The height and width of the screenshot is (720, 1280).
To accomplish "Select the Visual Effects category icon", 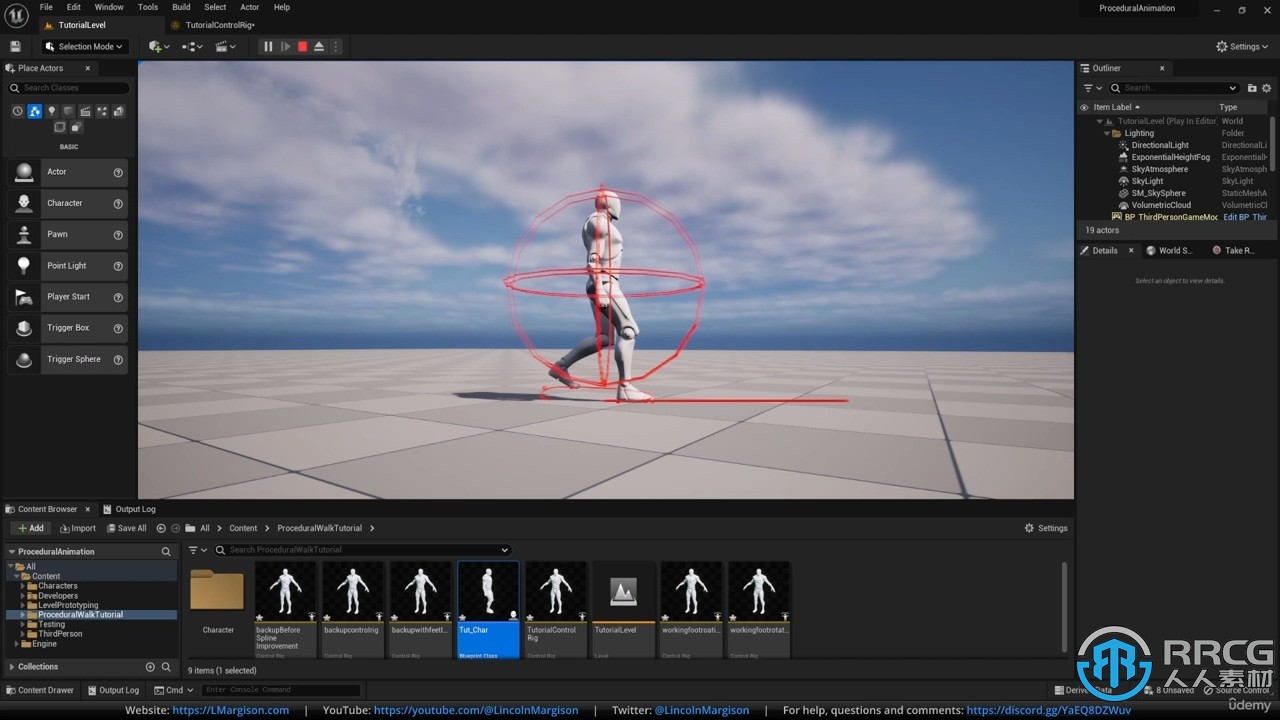I will (102, 111).
